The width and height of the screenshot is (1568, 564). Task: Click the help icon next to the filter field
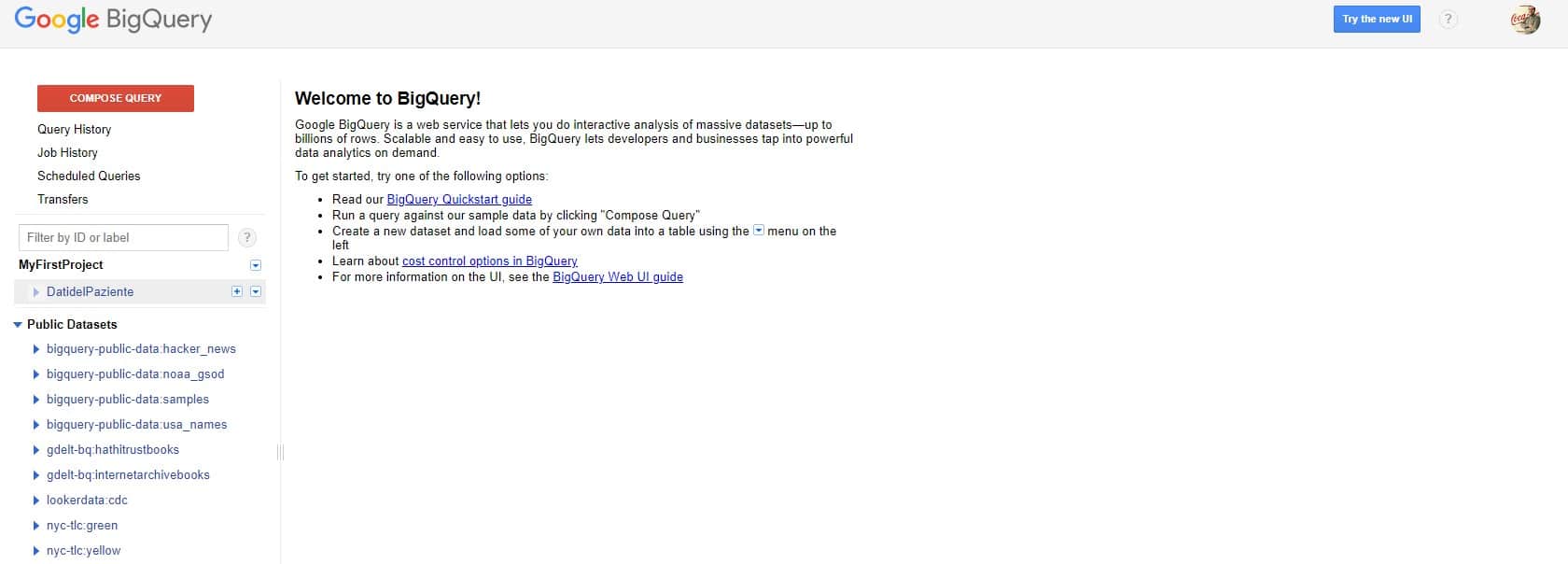tap(246, 237)
